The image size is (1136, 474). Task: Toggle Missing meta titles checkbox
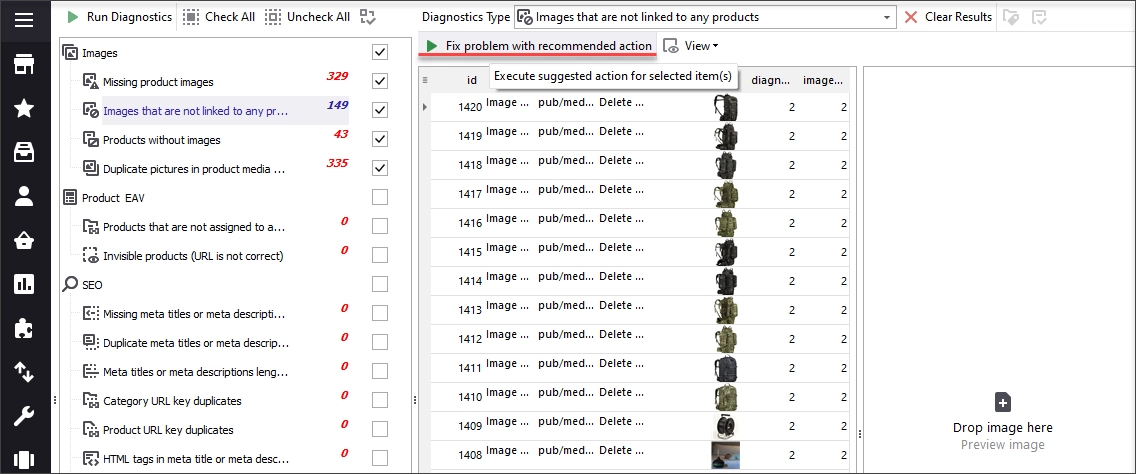point(380,313)
